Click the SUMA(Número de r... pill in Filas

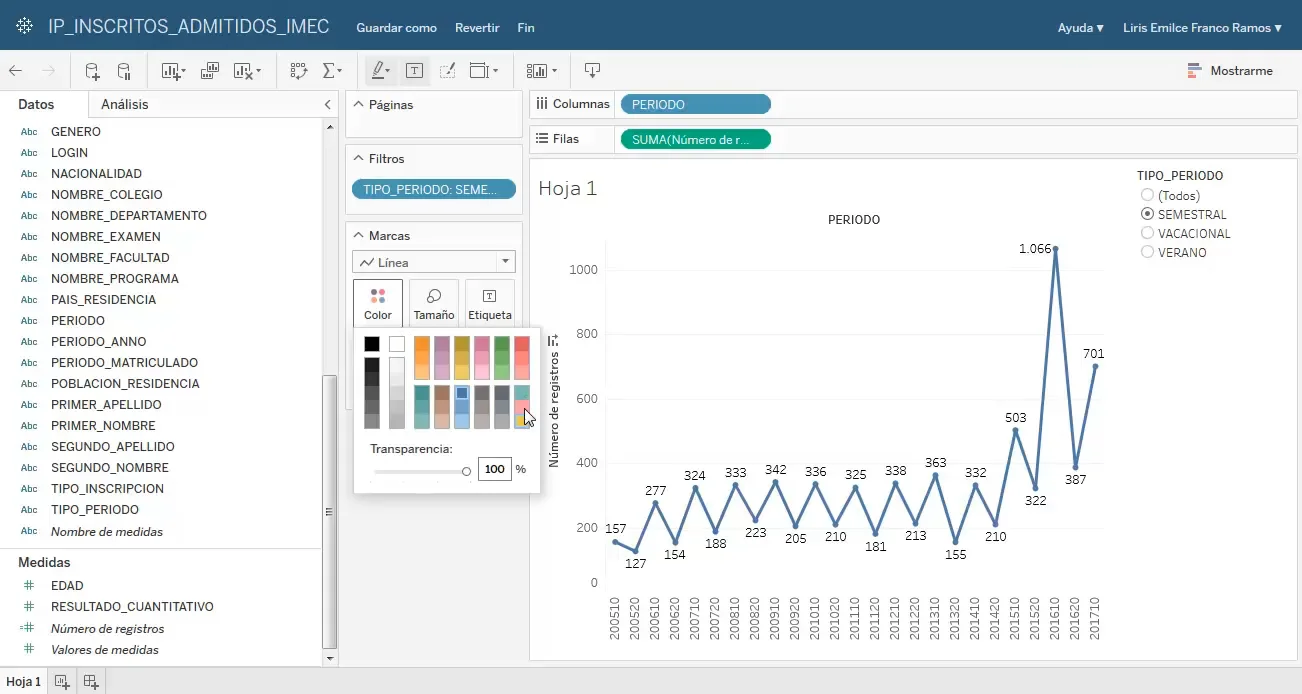pos(696,139)
